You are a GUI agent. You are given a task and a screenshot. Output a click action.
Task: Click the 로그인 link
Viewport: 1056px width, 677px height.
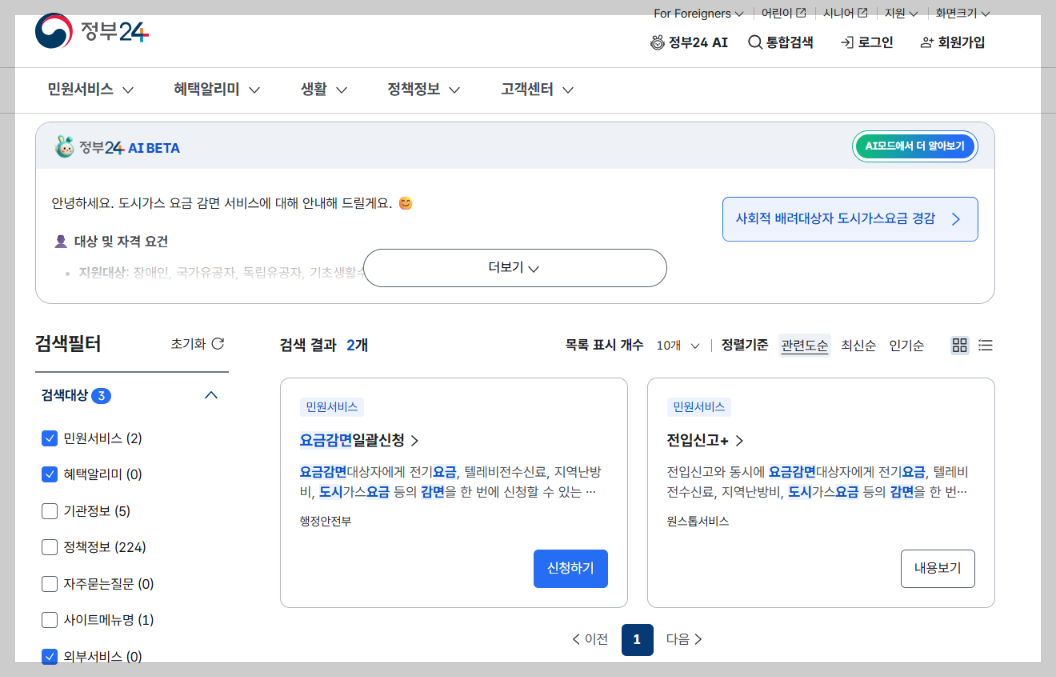[867, 42]
